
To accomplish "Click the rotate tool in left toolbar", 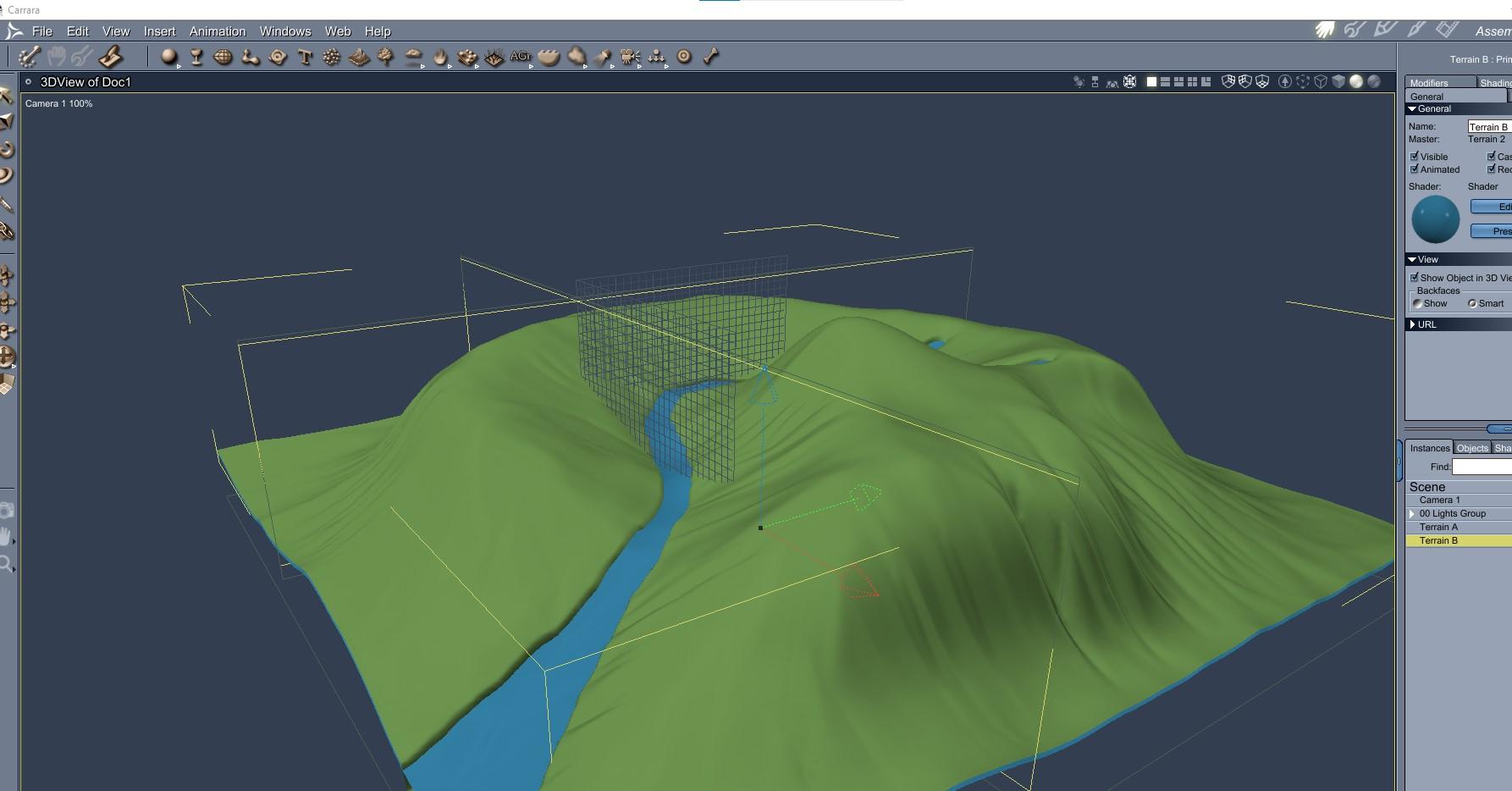I will [x=7, y=150].
